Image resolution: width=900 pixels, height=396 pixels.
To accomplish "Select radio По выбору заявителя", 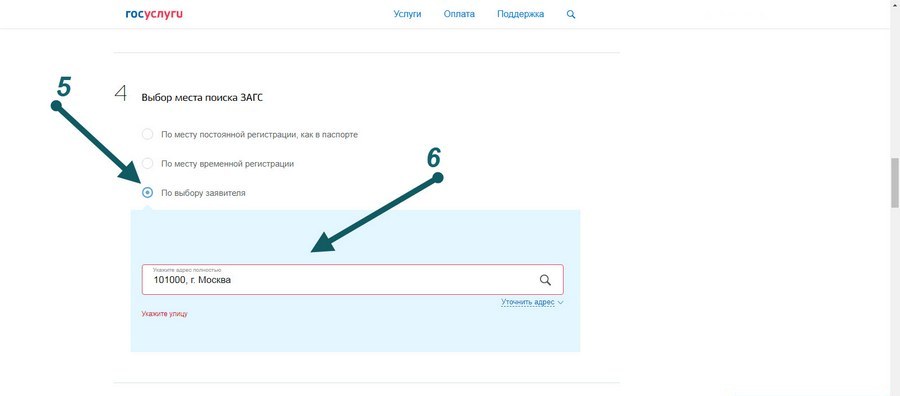I will click(148, 193).
